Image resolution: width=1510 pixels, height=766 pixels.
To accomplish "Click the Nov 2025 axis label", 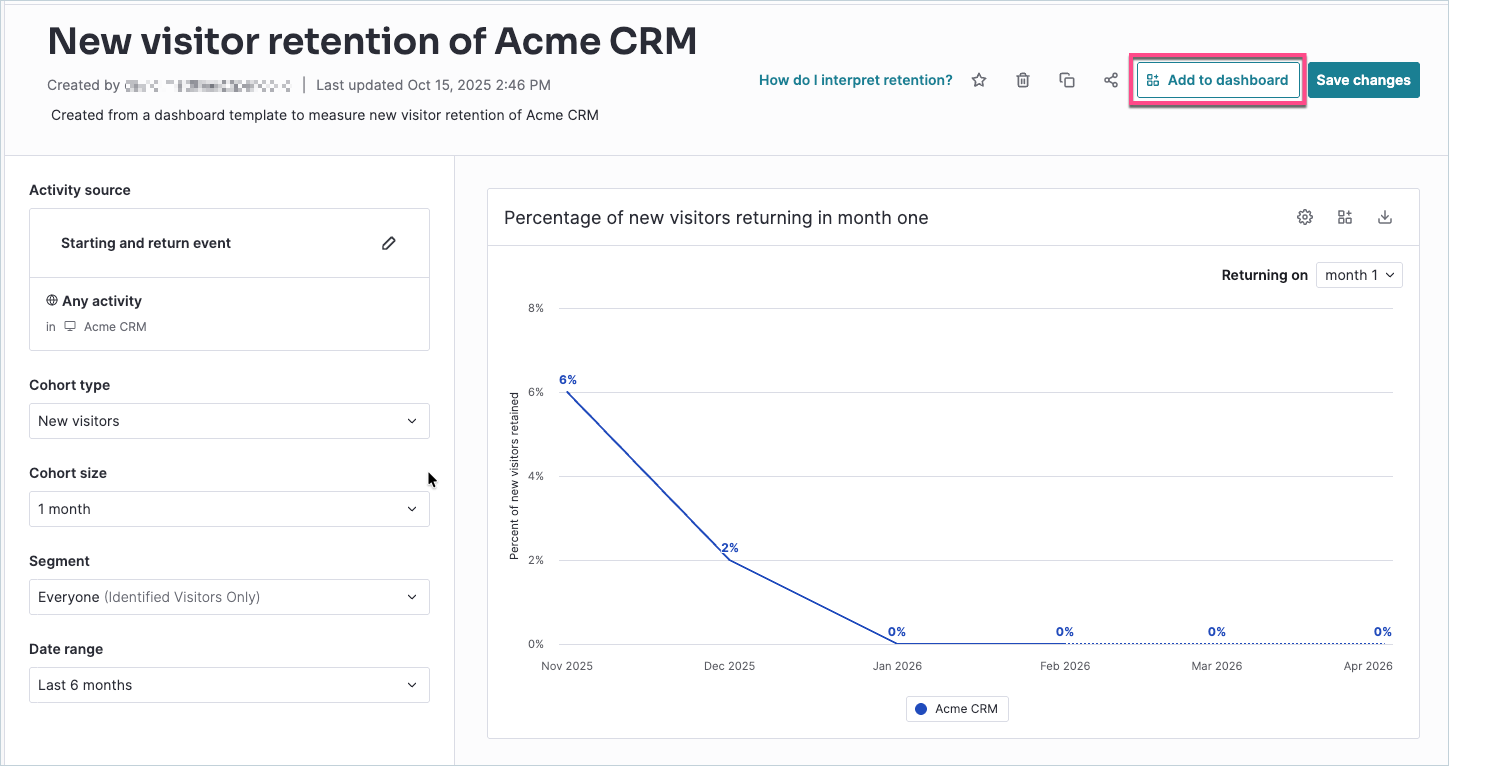I will (567, 666).
